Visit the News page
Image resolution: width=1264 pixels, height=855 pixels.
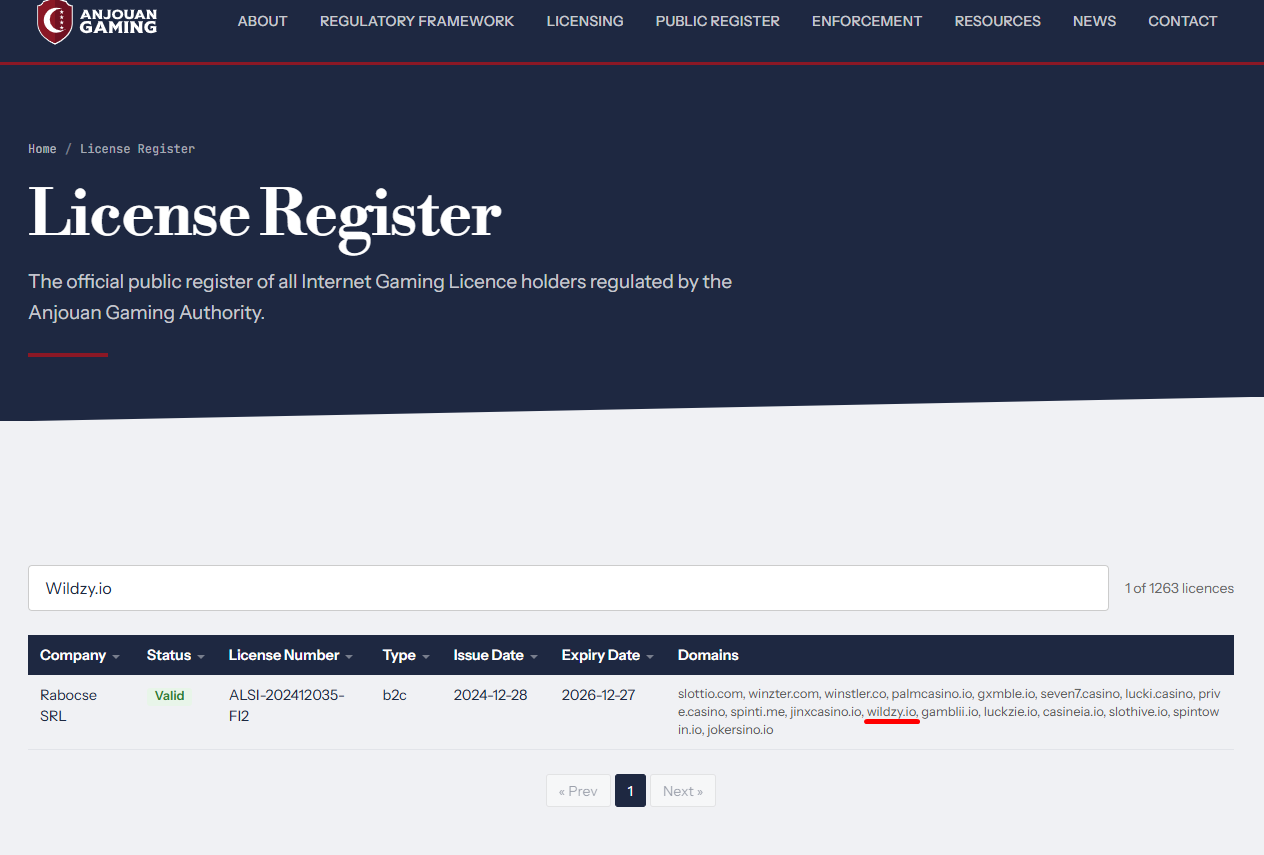coord(1094,21)
